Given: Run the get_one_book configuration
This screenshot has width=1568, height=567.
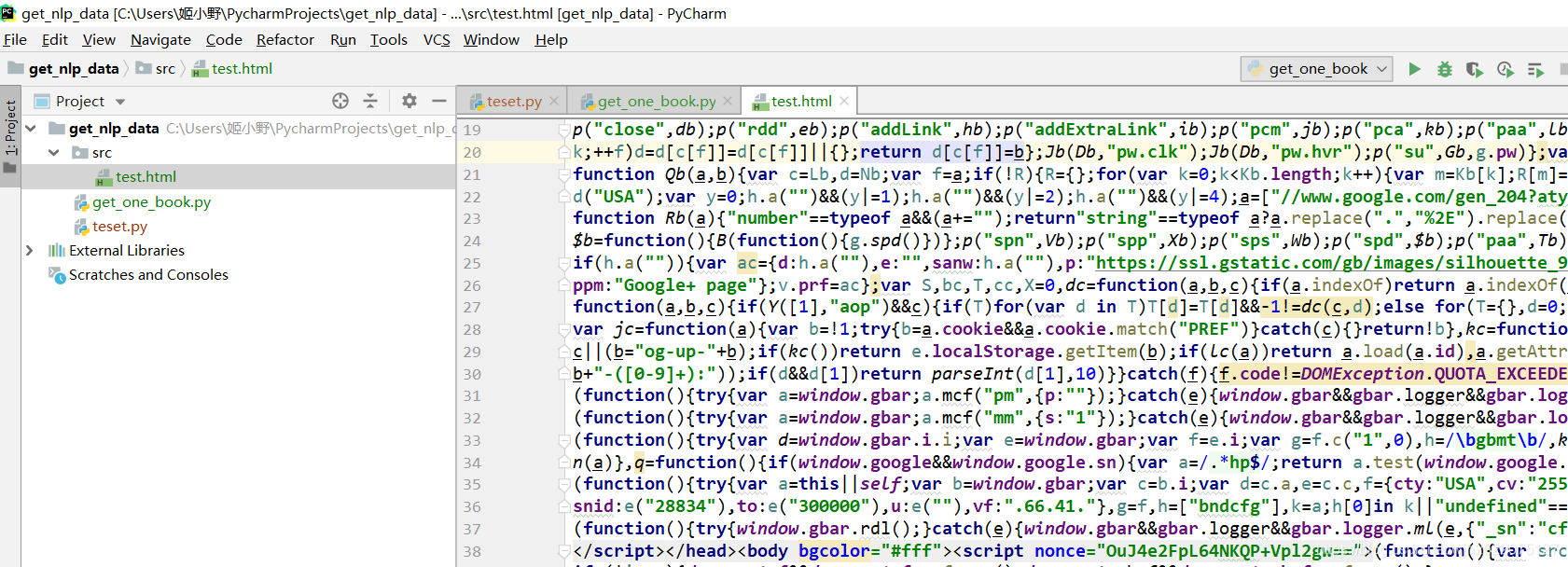Looking at the screenshot, I should tap(1415, 69).
